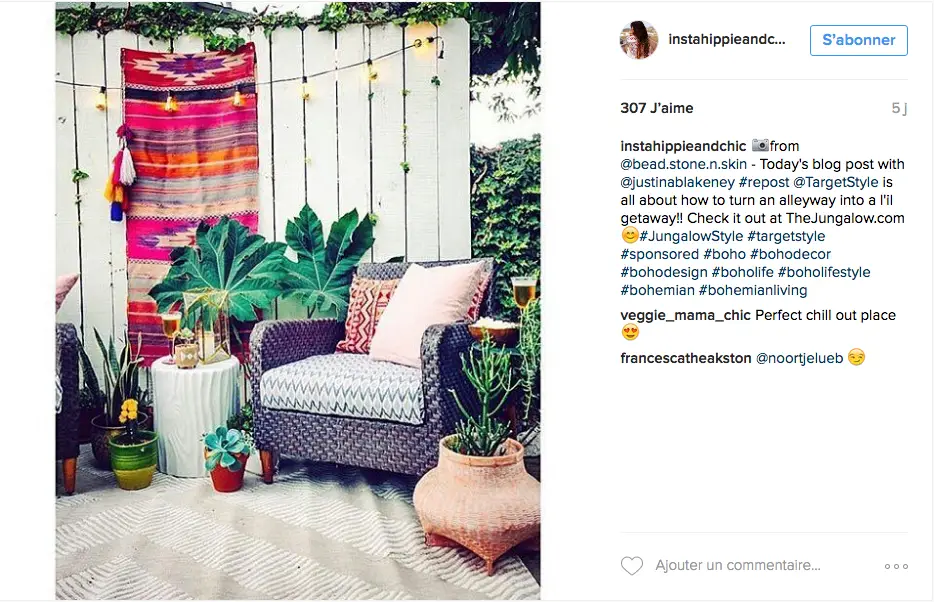Open the instahippieandc... username in header

click(727, 39)
